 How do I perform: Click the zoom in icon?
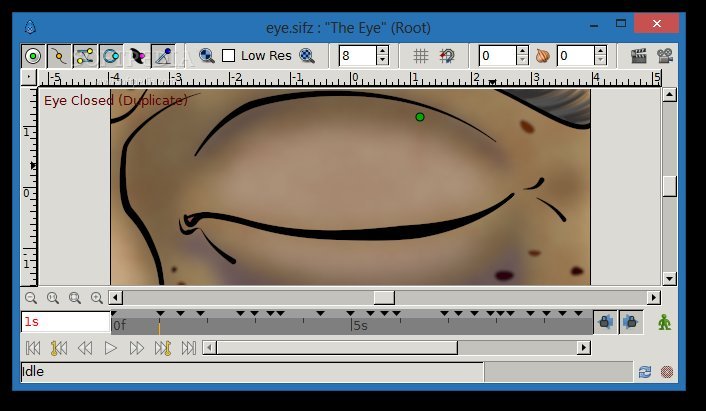(97, 298)
